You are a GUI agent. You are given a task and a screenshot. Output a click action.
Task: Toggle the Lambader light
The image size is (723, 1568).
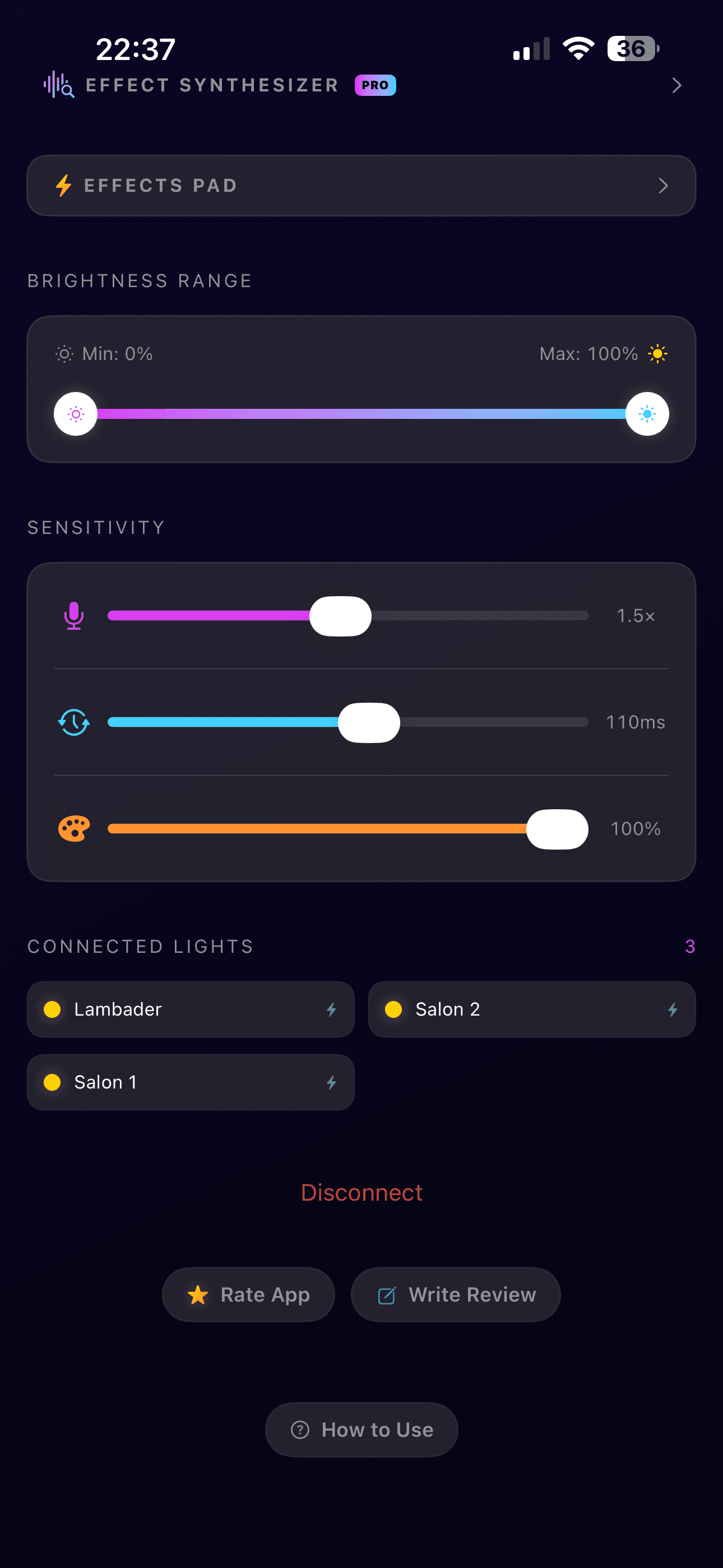[x=191, y=1009]
